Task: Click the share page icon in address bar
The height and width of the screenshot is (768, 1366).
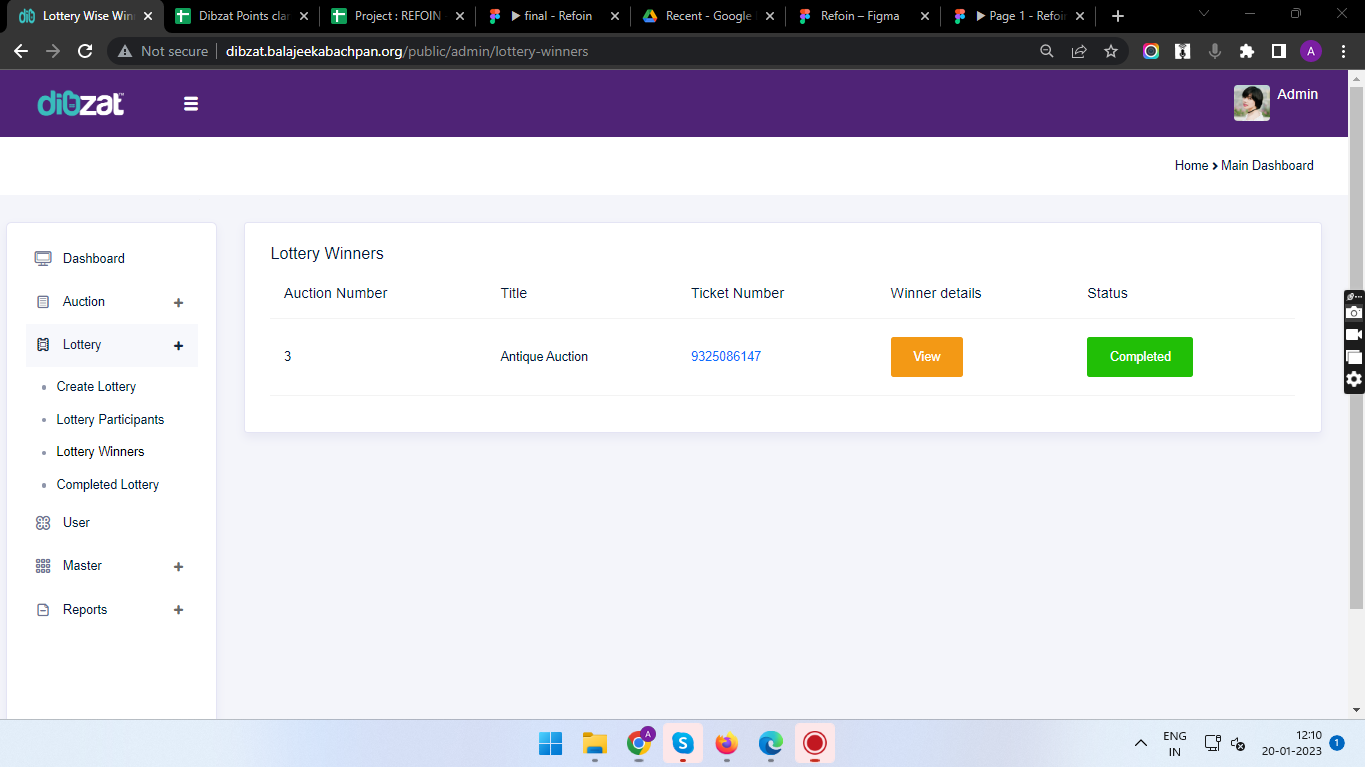Action: pyautogui.click(x=1079, y=51)
